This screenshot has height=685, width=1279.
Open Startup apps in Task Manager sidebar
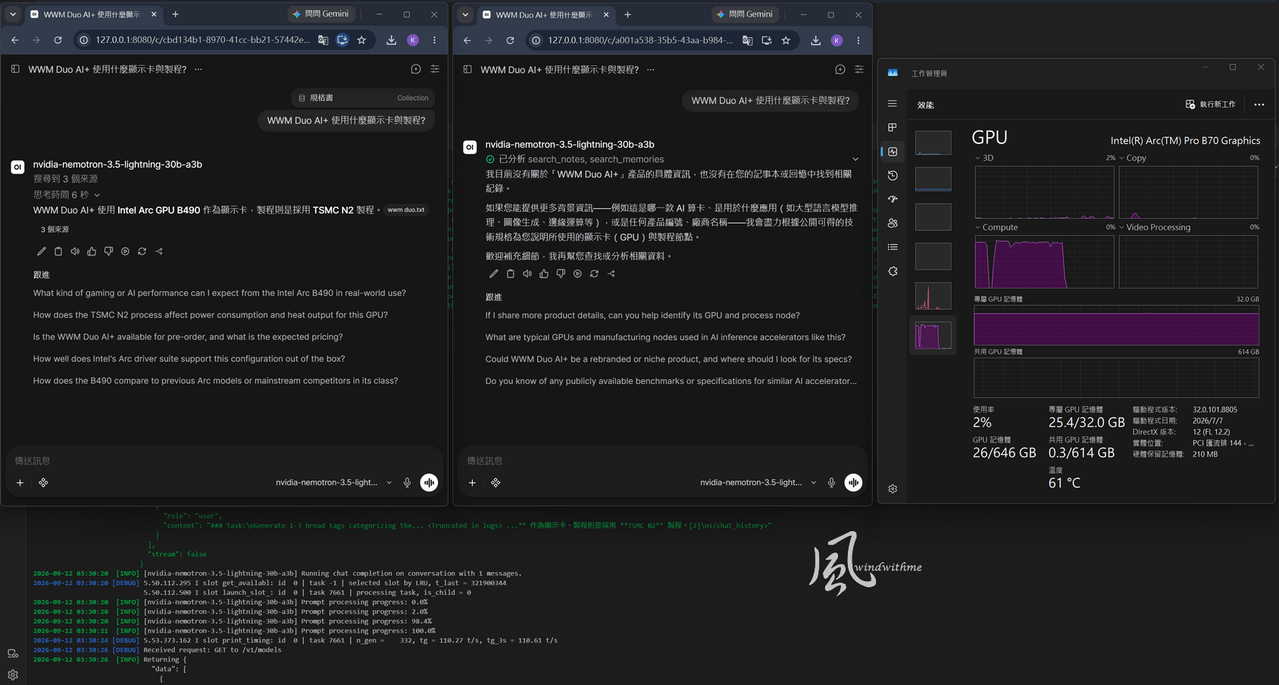(x=893, y=199)
